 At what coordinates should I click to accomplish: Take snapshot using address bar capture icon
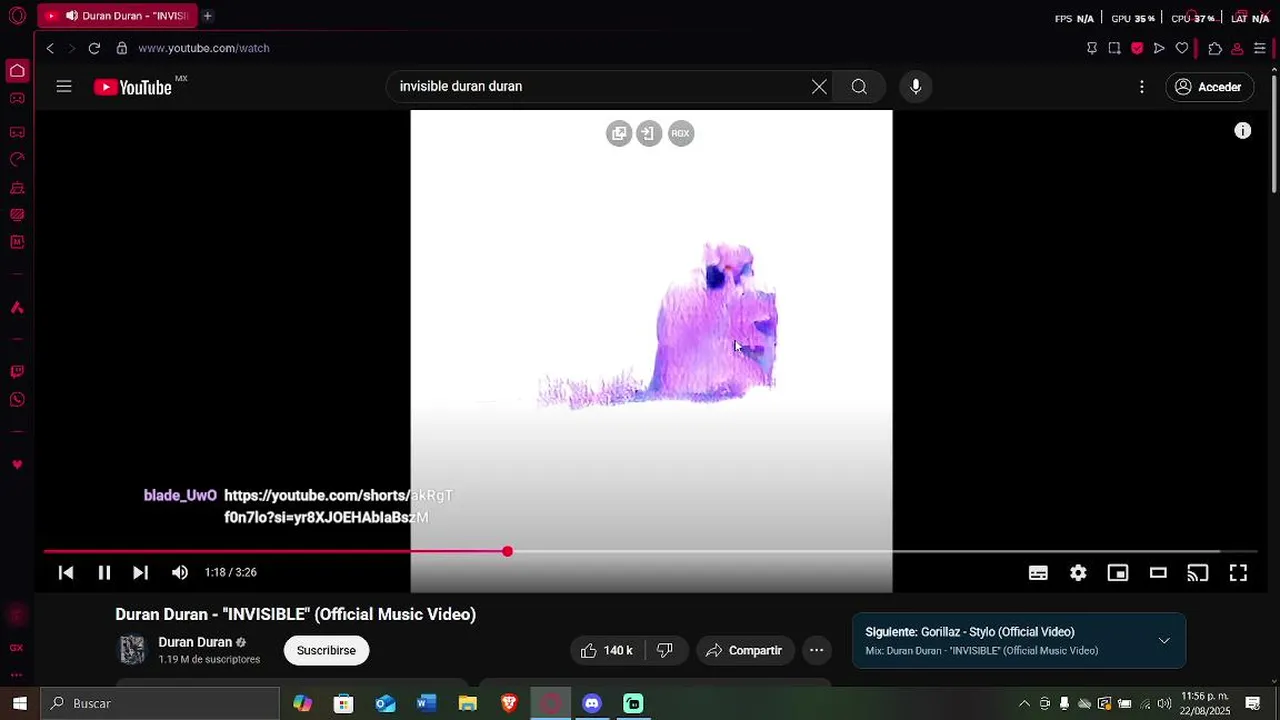click(x=1114, y=48)
